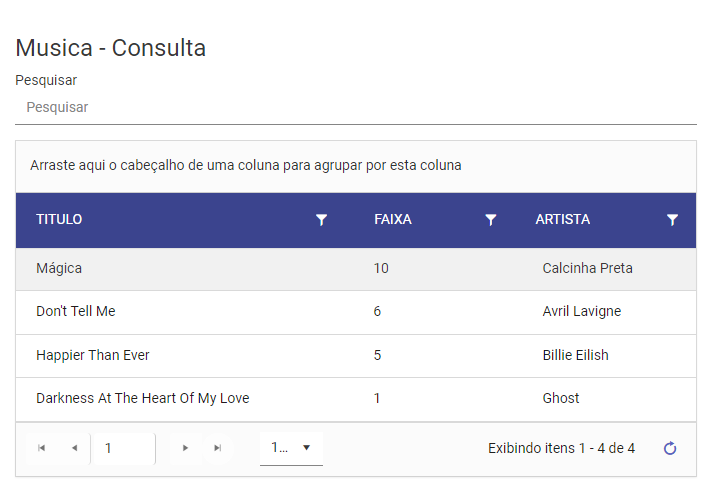Viewport: 712px width, 492px height.
Task: Select the Mágica row
Action: click(356, 269)
